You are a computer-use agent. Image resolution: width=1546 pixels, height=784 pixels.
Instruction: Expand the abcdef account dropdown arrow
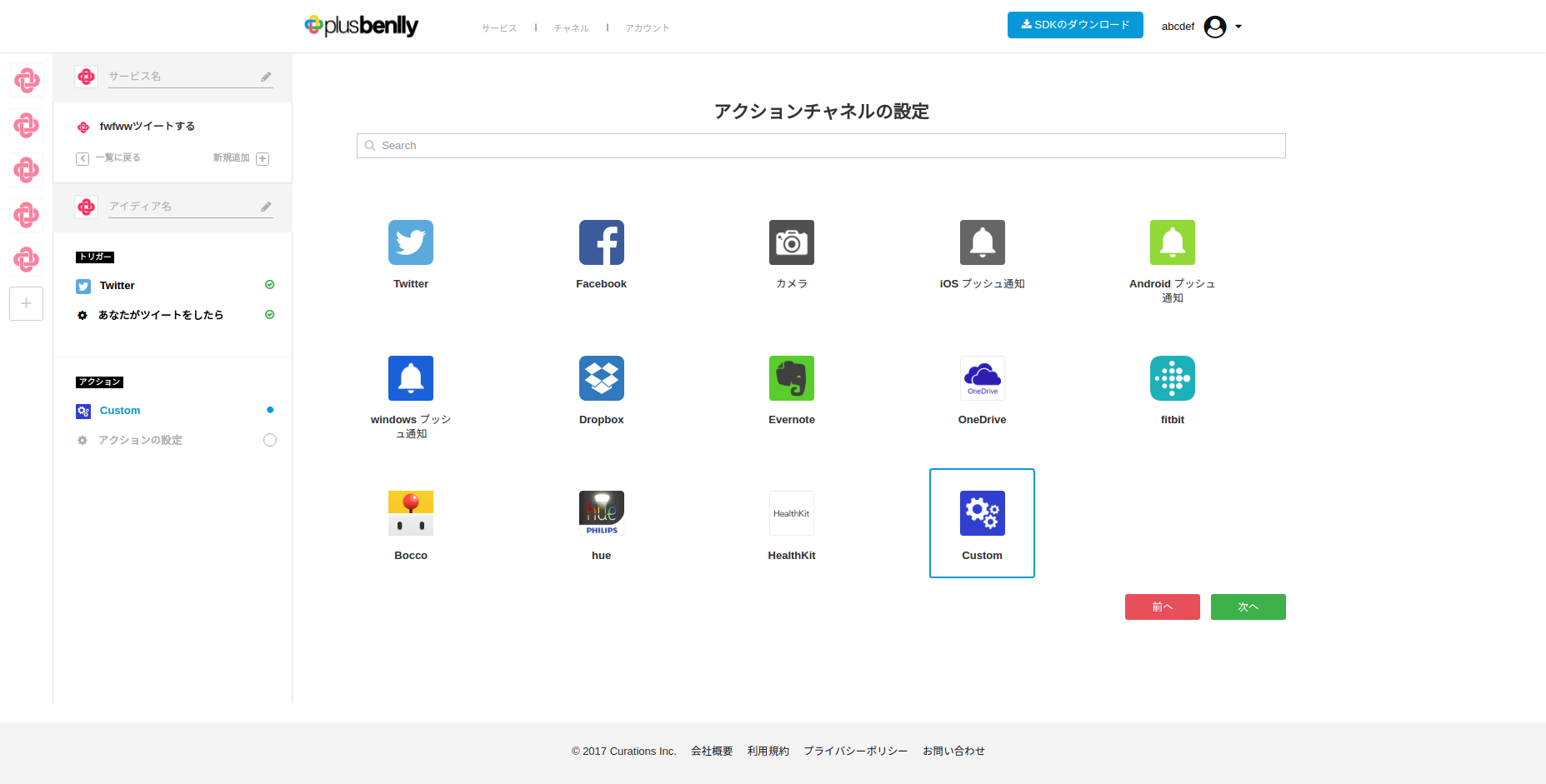click(1238, 27)
